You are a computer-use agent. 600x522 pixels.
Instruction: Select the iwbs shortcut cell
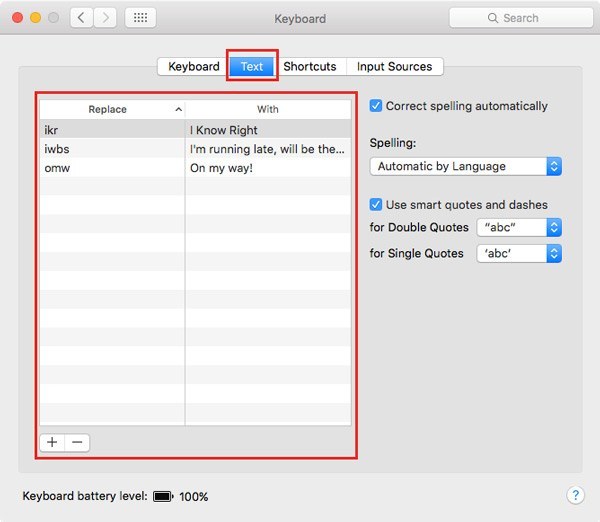(112, 149)
